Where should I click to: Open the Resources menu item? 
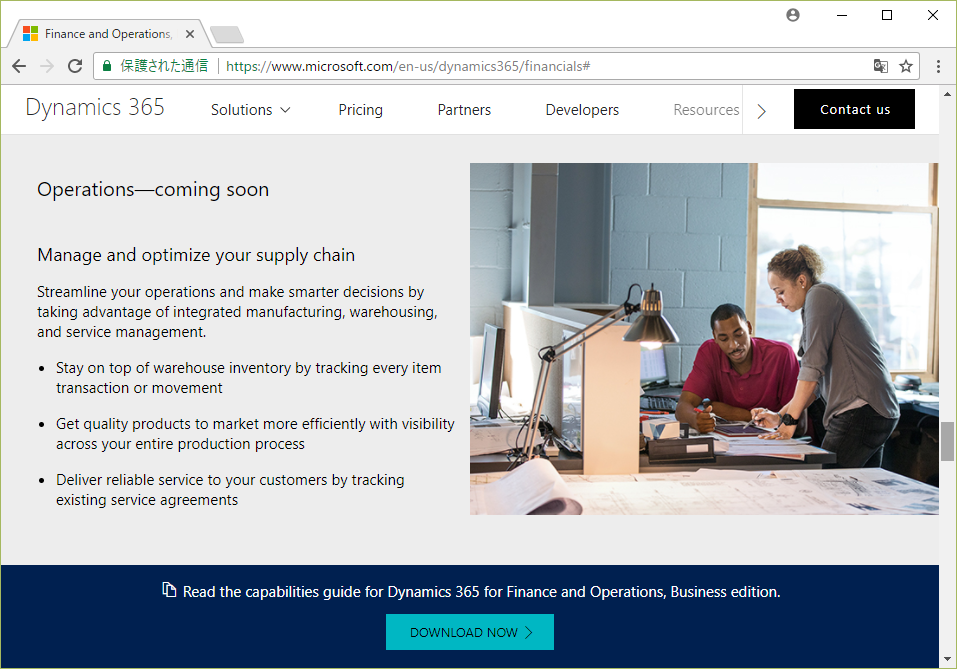(706, 110)
